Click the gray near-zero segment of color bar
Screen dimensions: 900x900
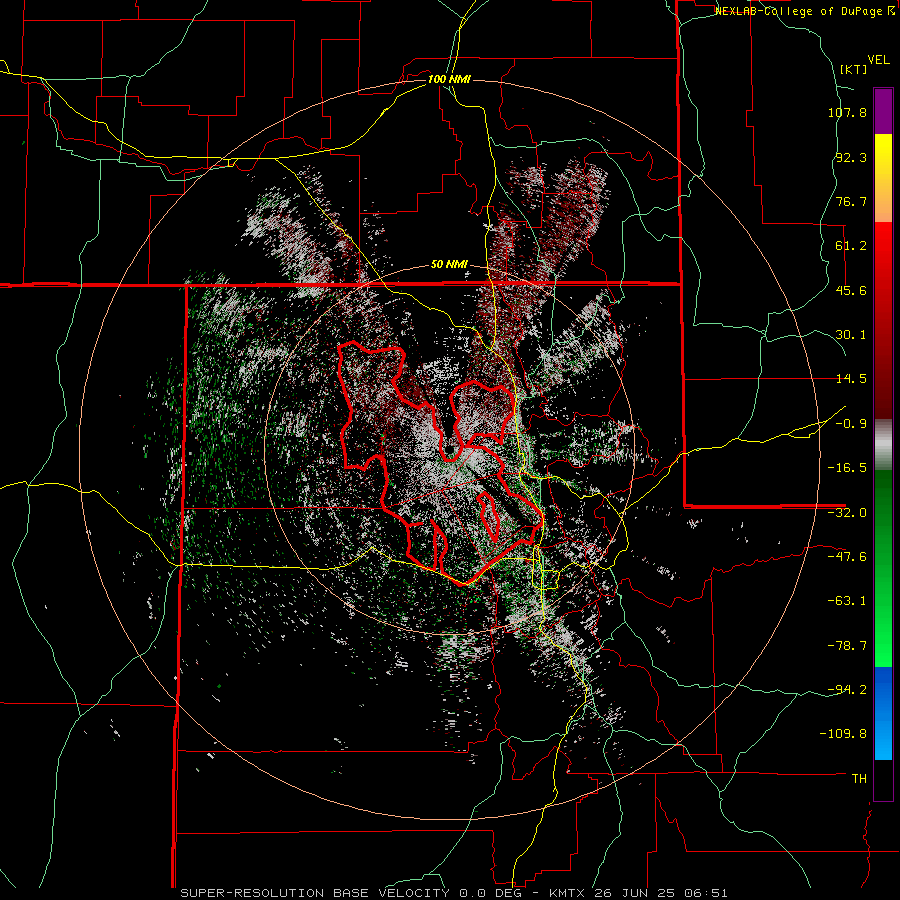tap(883, 445)
